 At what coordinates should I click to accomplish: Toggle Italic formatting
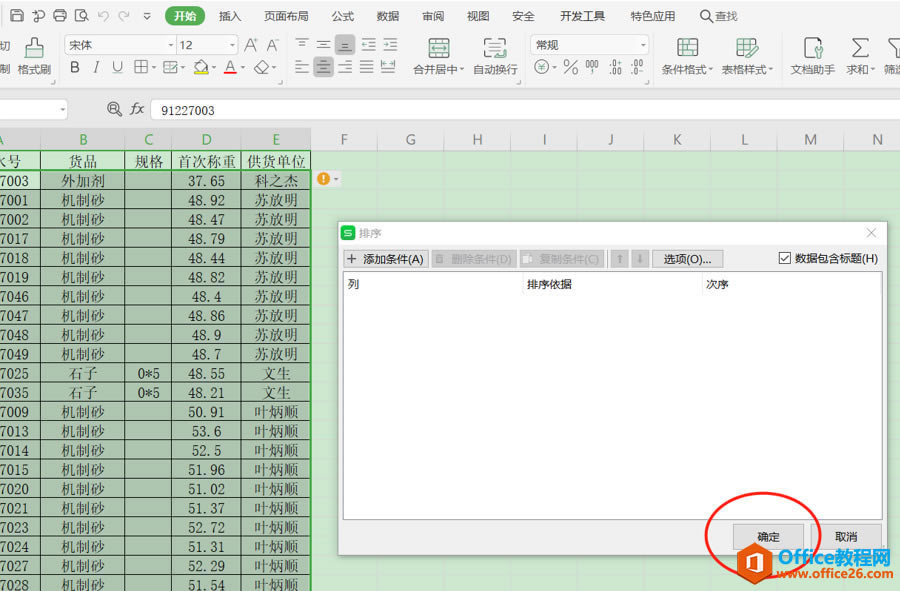click(x=96, y=67)
